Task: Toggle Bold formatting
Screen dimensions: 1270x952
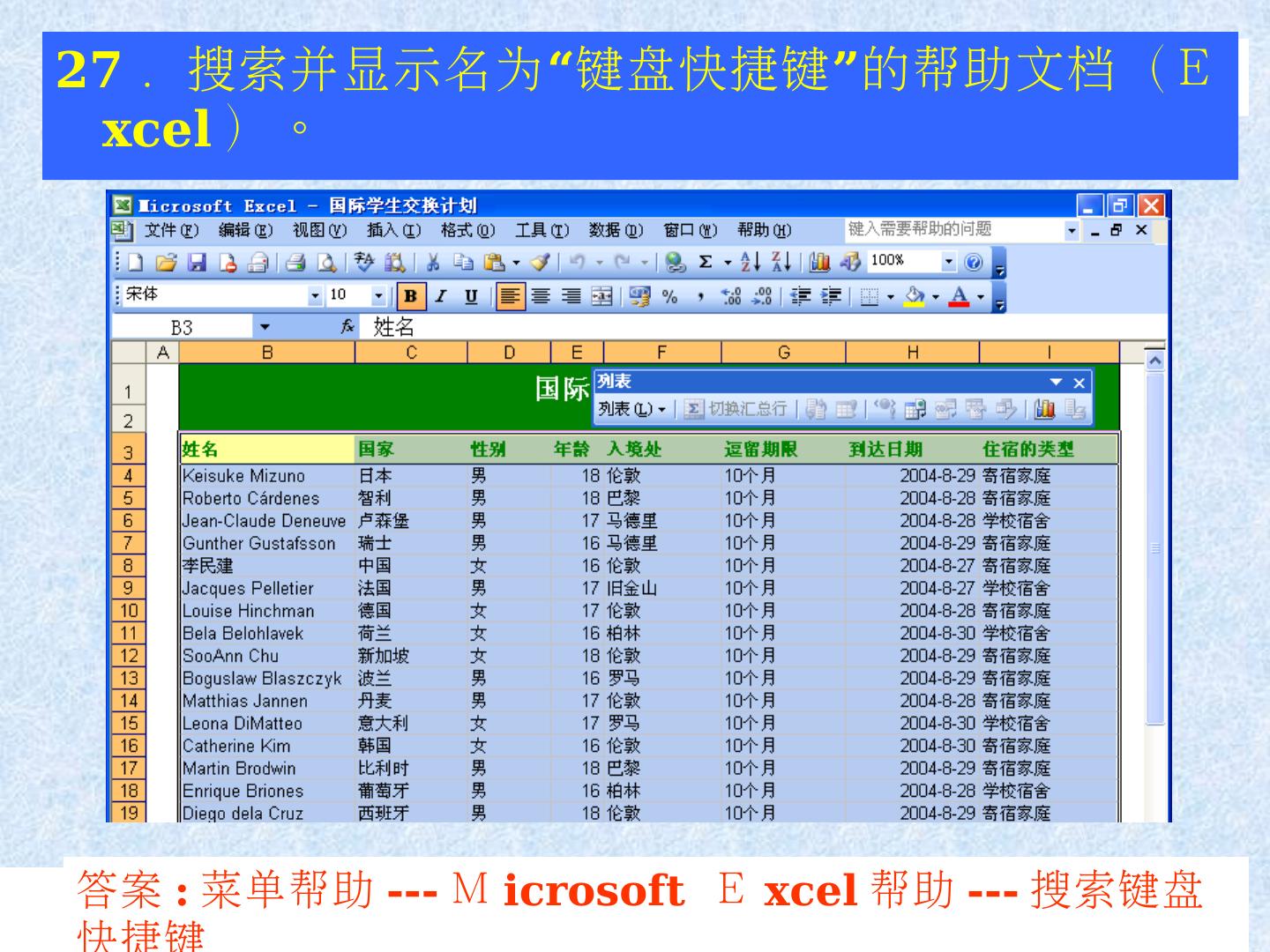Action: coord(410,297)
